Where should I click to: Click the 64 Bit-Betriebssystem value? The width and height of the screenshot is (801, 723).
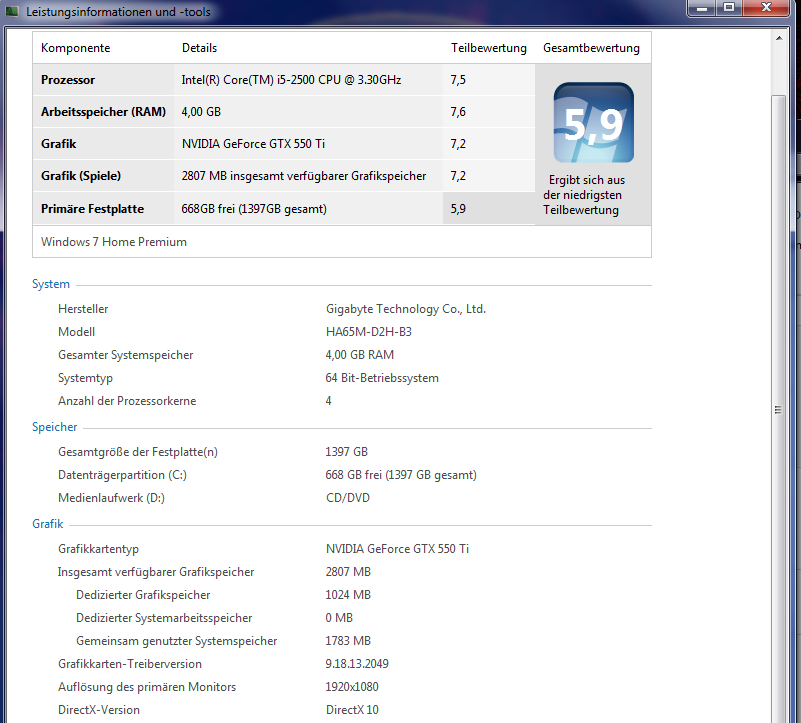(382, 378)
